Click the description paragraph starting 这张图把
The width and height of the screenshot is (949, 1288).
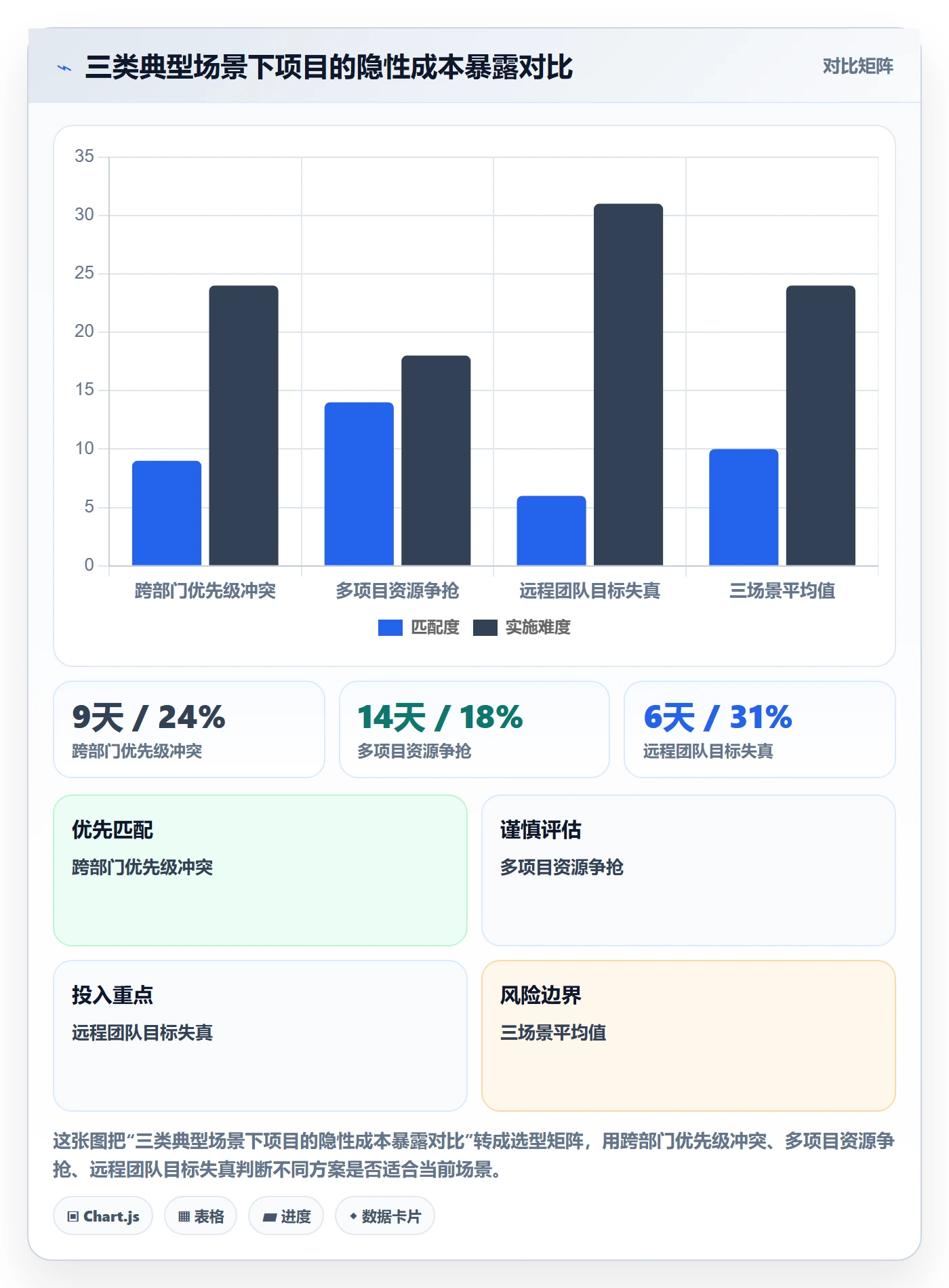coord(474,1155)
